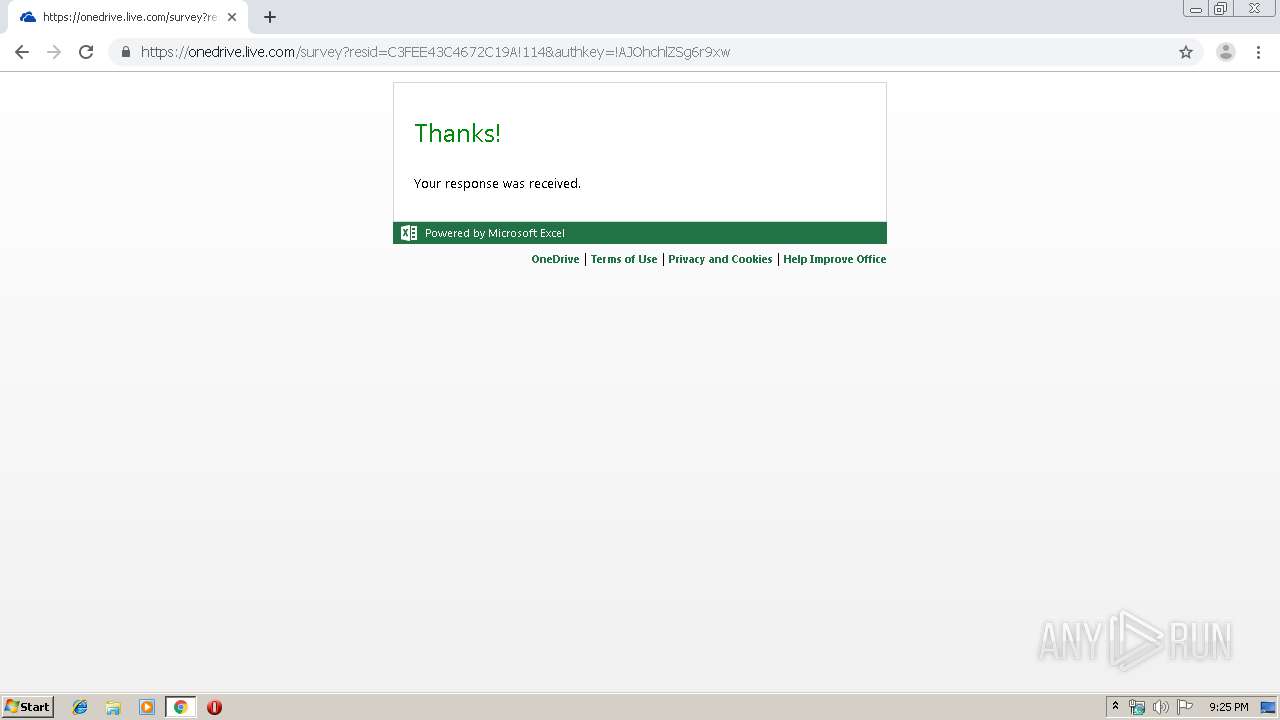Launch Internet Explorer from the taskbar
Image resolution: width=1280 pixels, height=720 pixels.
(80, 707)
